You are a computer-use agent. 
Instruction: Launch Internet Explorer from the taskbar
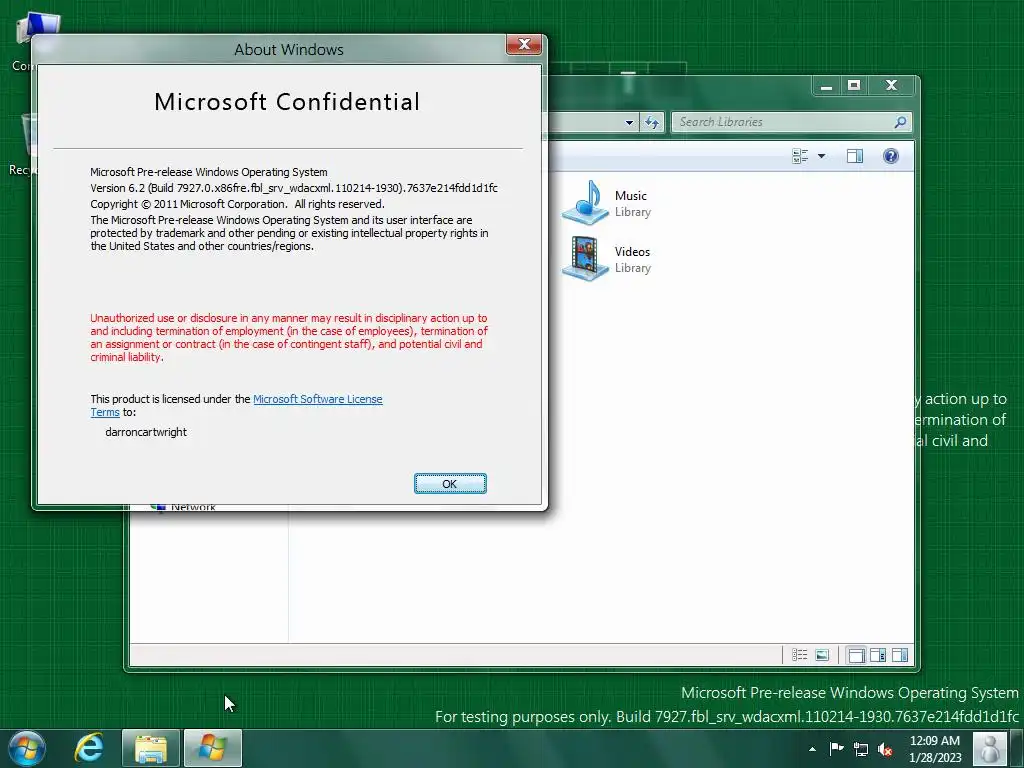point(89,748)
